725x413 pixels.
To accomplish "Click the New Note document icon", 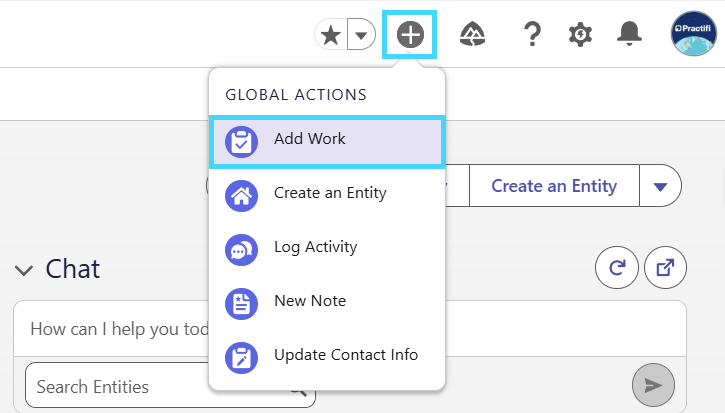I will pyautogui.click(x=241, y=304).
